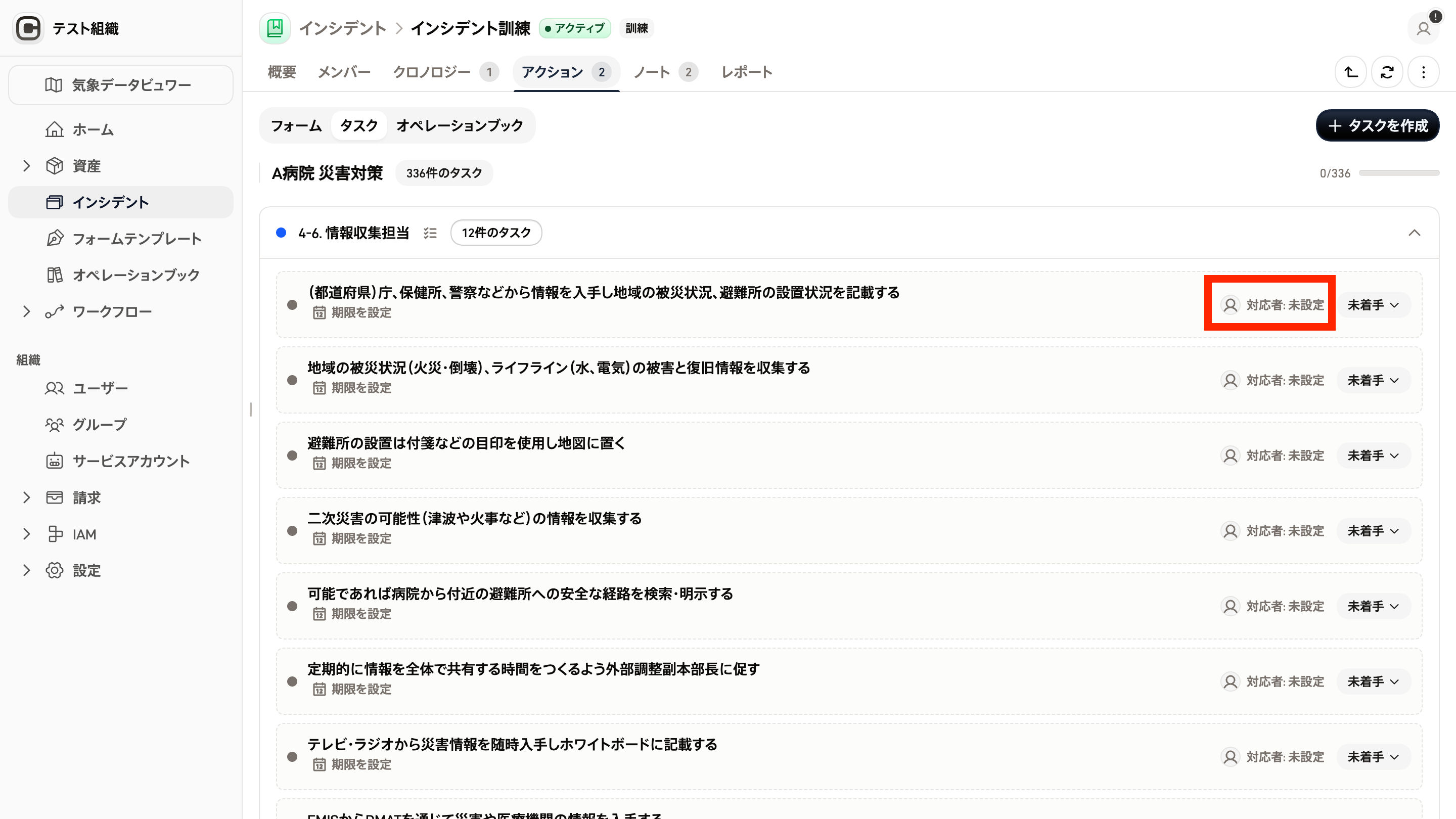Open 未着手 dropdown for 可能であれば病院から task
Screen dimensions: 1456x819
1374,606
